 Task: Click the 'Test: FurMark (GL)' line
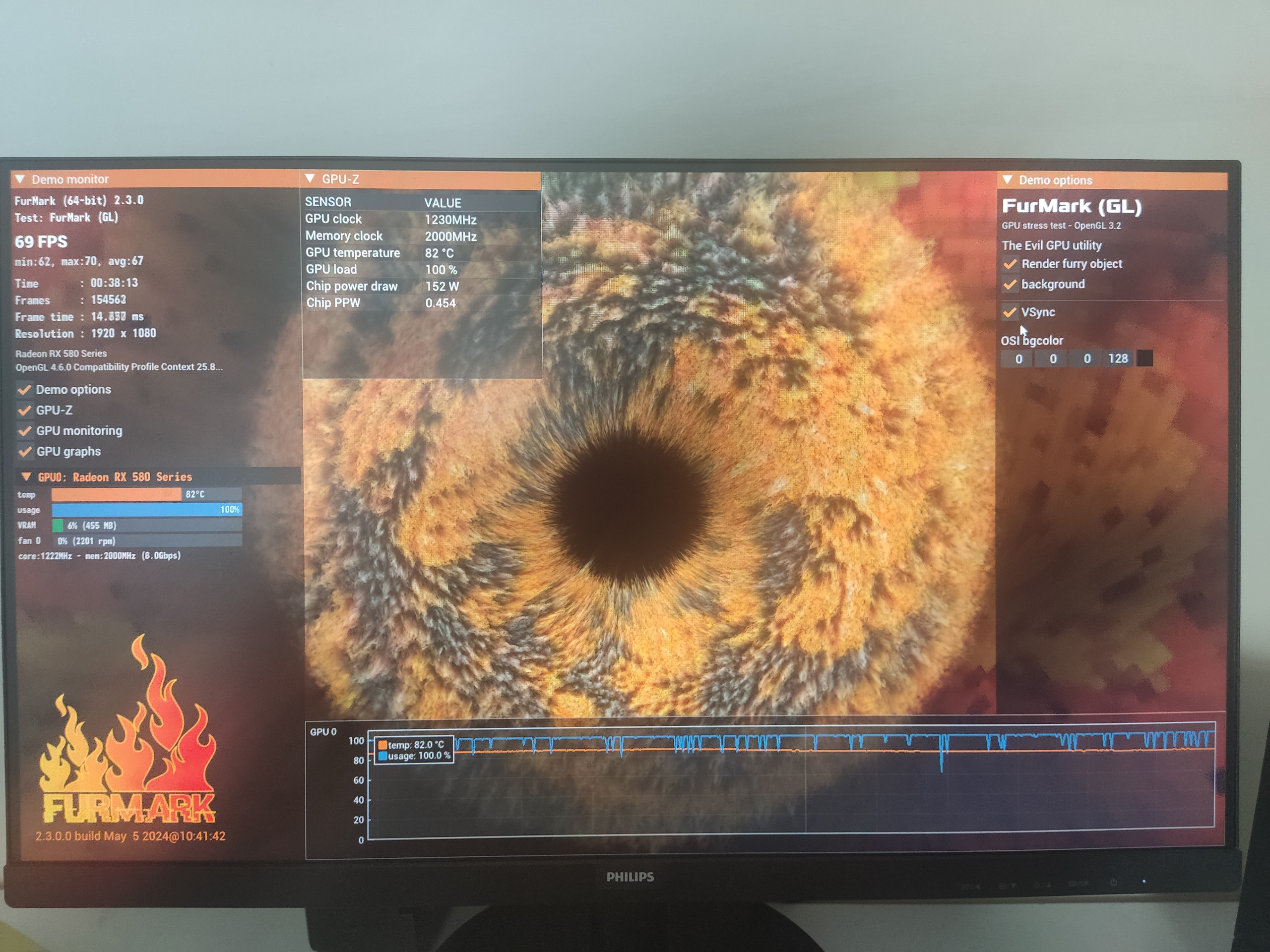point(66,218)
